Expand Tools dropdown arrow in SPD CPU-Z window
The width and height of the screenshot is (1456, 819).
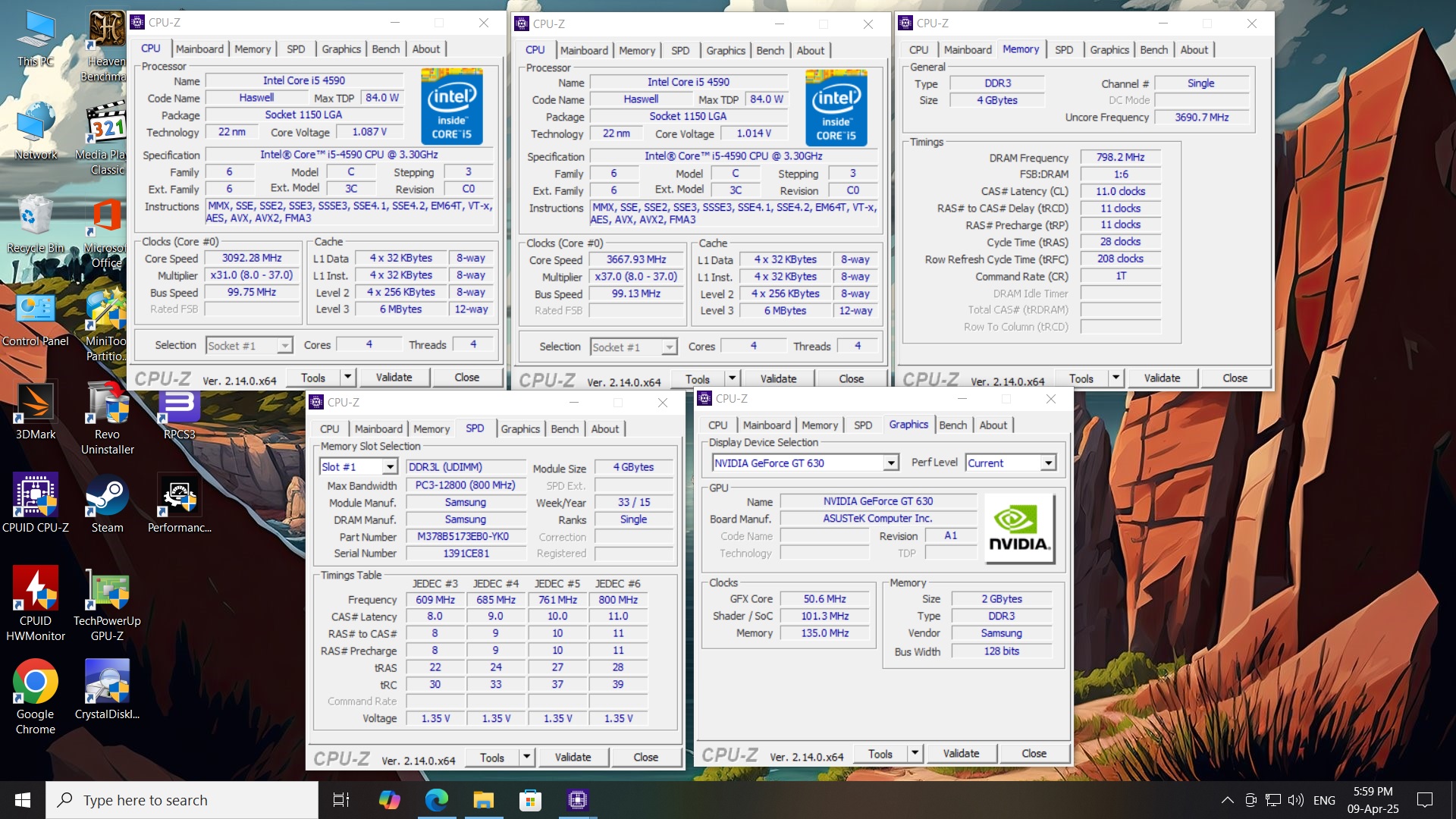click(526, 757)
